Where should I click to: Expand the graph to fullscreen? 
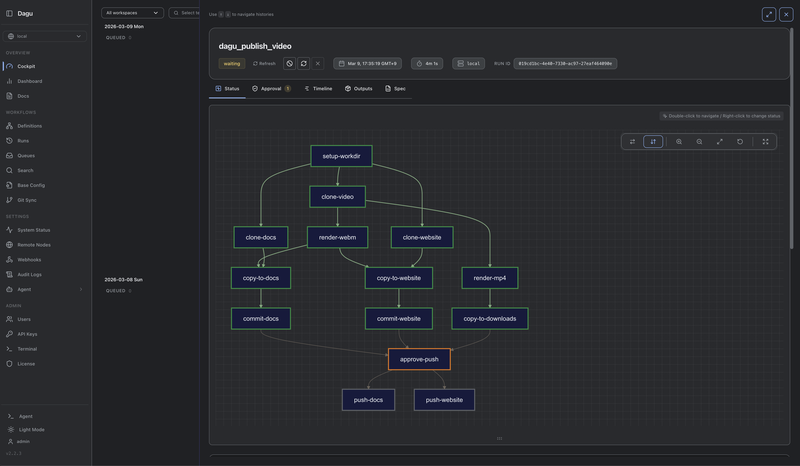coord(765,141)
